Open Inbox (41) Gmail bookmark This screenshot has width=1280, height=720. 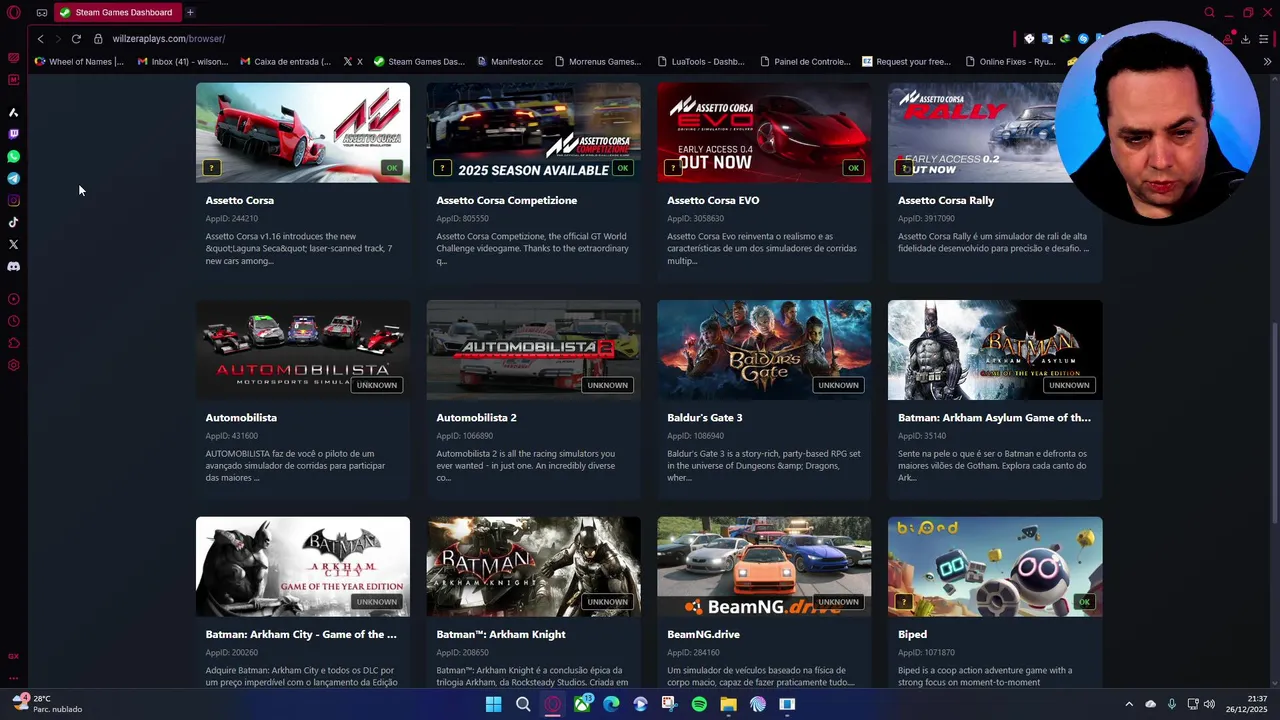tap(182, 61)
